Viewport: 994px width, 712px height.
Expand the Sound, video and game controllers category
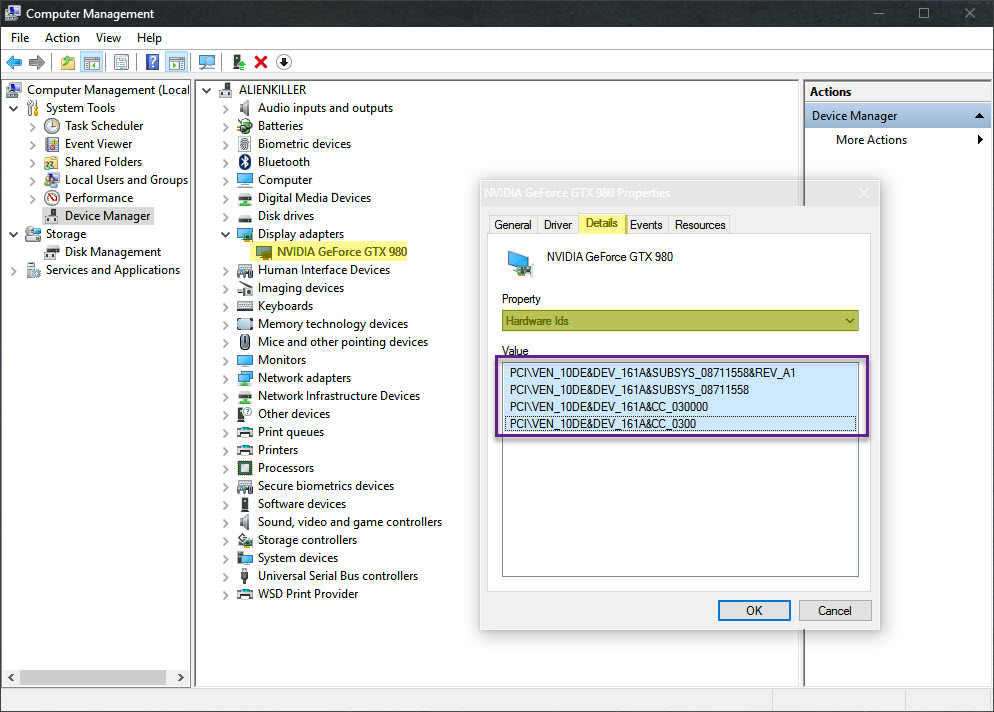225,522
